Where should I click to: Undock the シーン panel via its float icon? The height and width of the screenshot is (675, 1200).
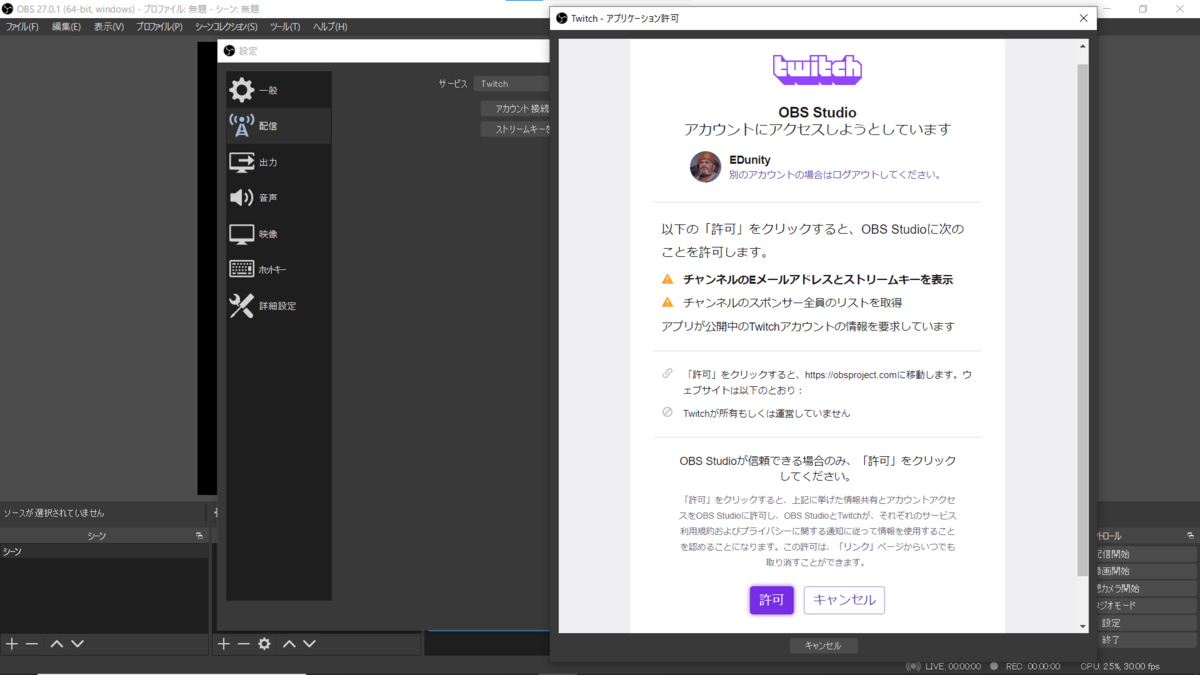coord(199,536)
